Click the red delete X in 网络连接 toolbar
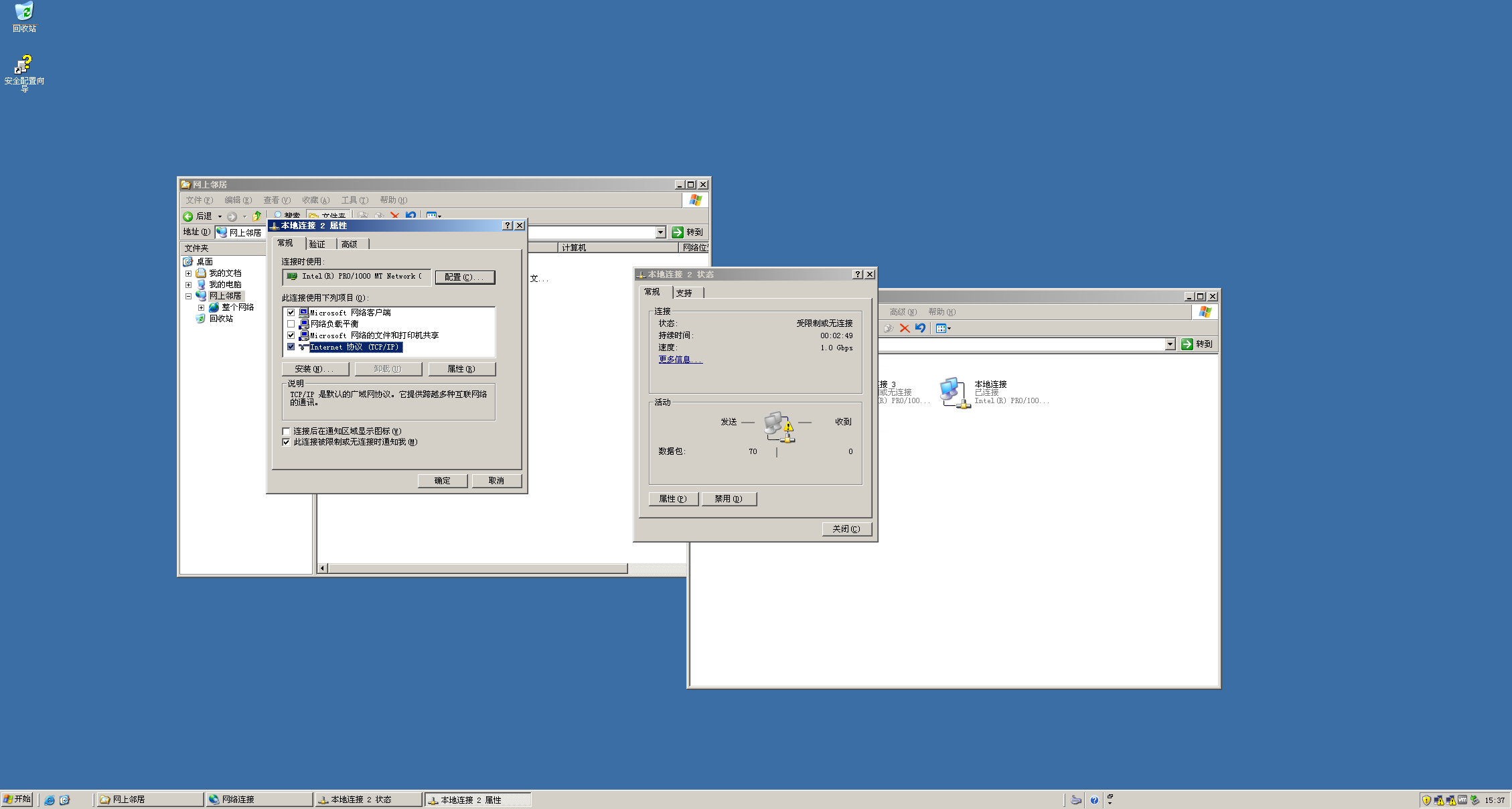The height and width of the screenshot is (809, 1512). pyautogui.click(x=905, y=328)
